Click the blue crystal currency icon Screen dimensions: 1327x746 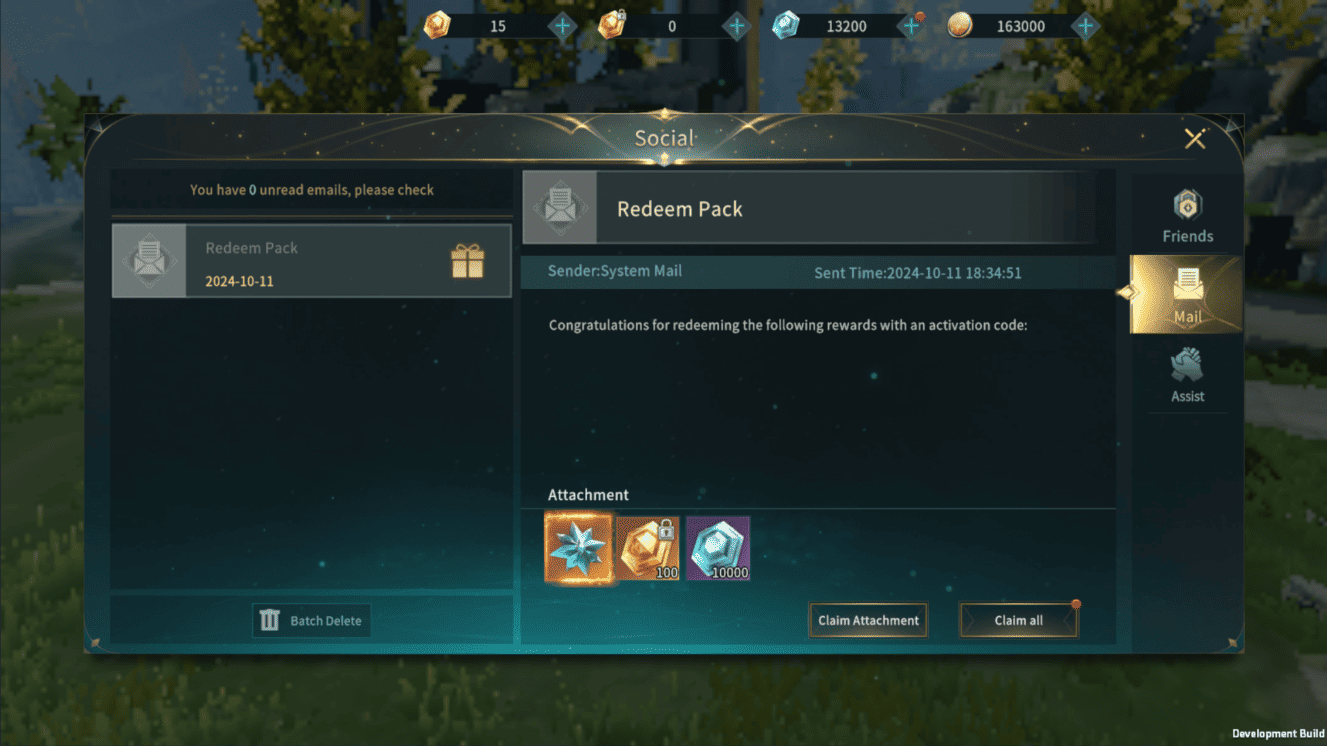(786, 26)
